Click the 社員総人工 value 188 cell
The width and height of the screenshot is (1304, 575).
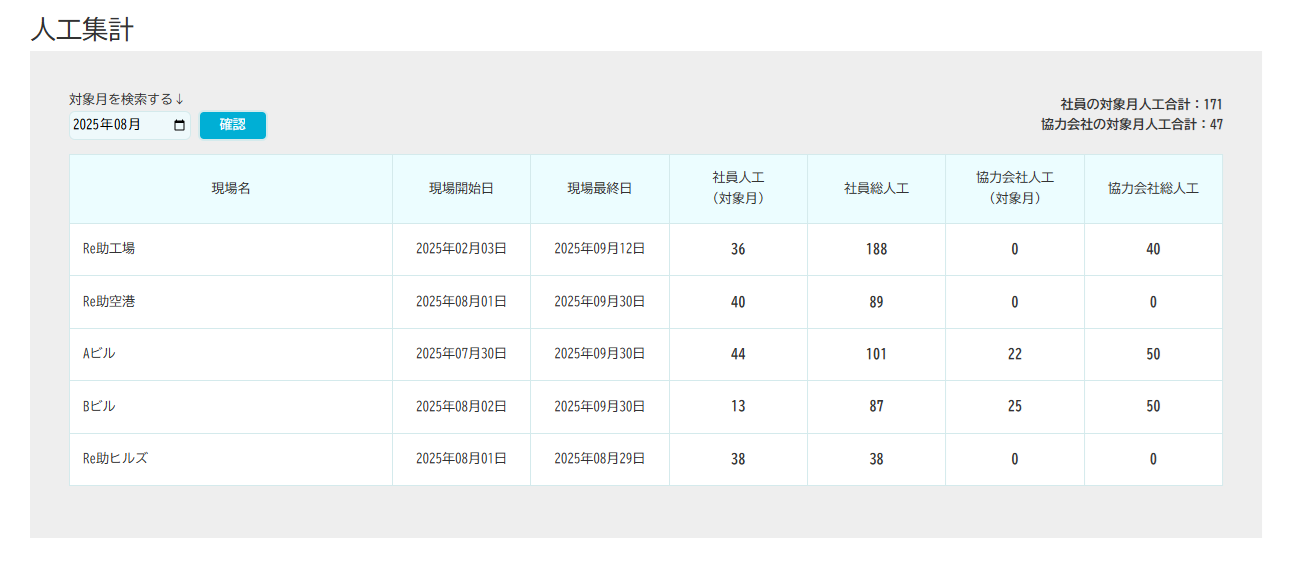[876, 249]
